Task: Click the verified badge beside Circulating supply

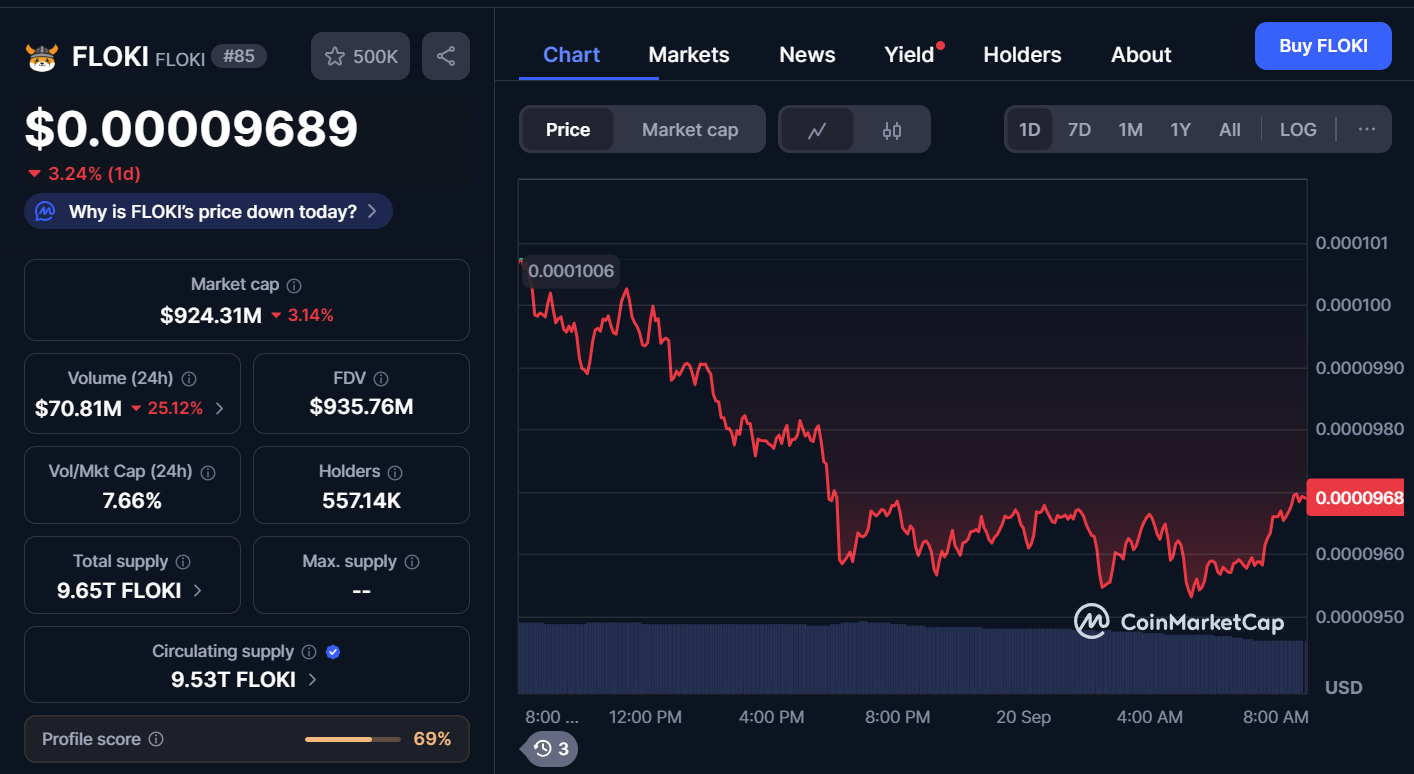Action: pyautogui.click(x=334, y=652)
